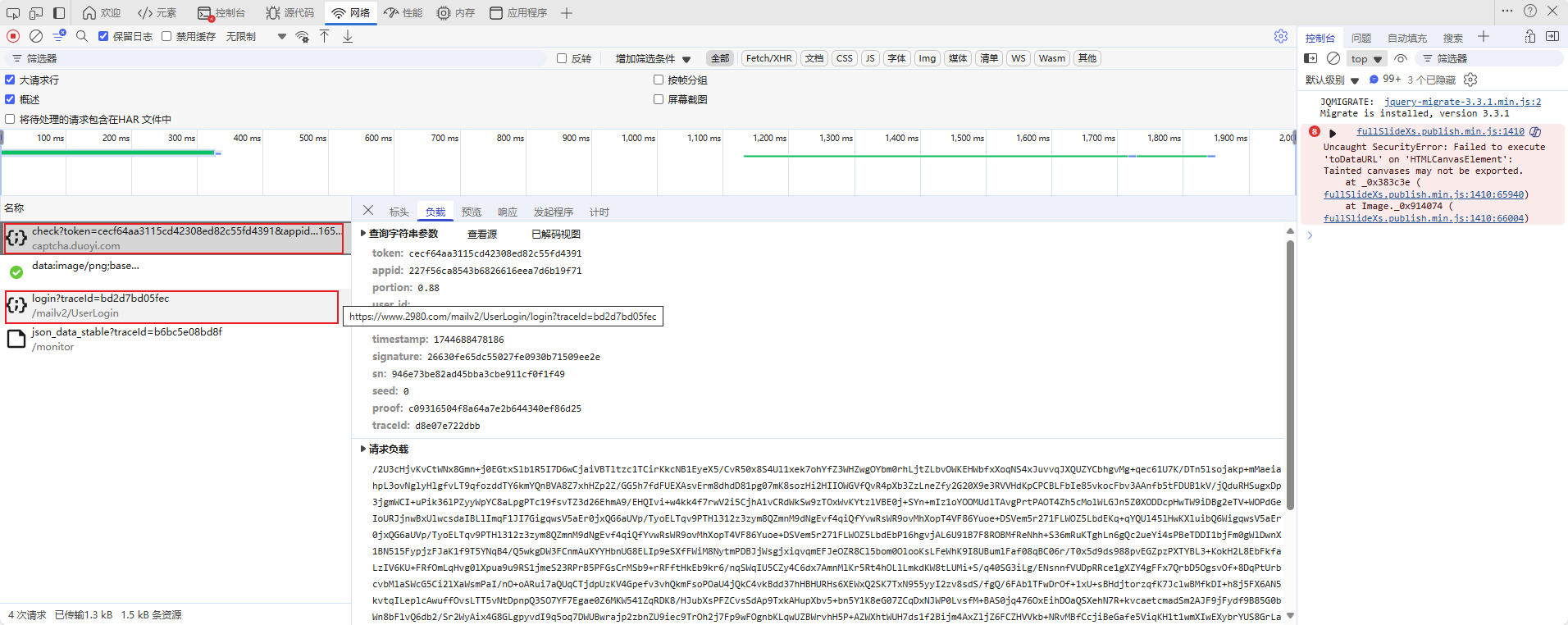
Task: Open DevTools help icon
Action: coord(1530,11)
